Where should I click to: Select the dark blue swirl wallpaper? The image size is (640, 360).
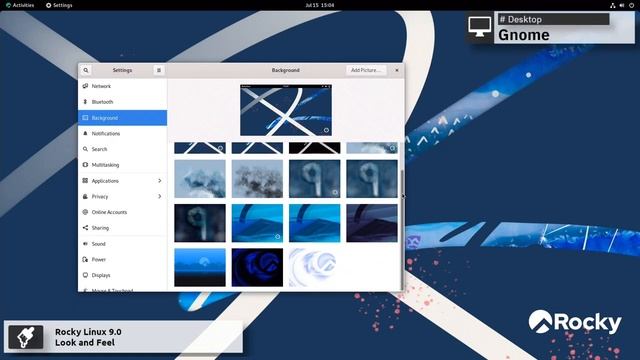pyautogui.click(x=257, y=267)
